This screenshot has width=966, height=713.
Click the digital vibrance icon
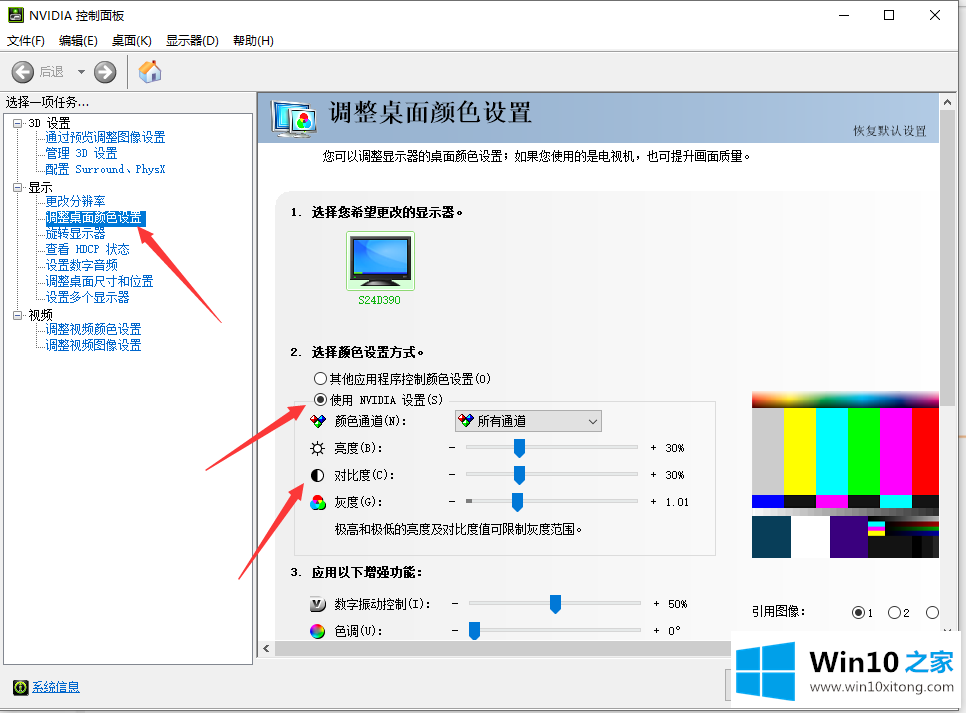coord(317,604)
